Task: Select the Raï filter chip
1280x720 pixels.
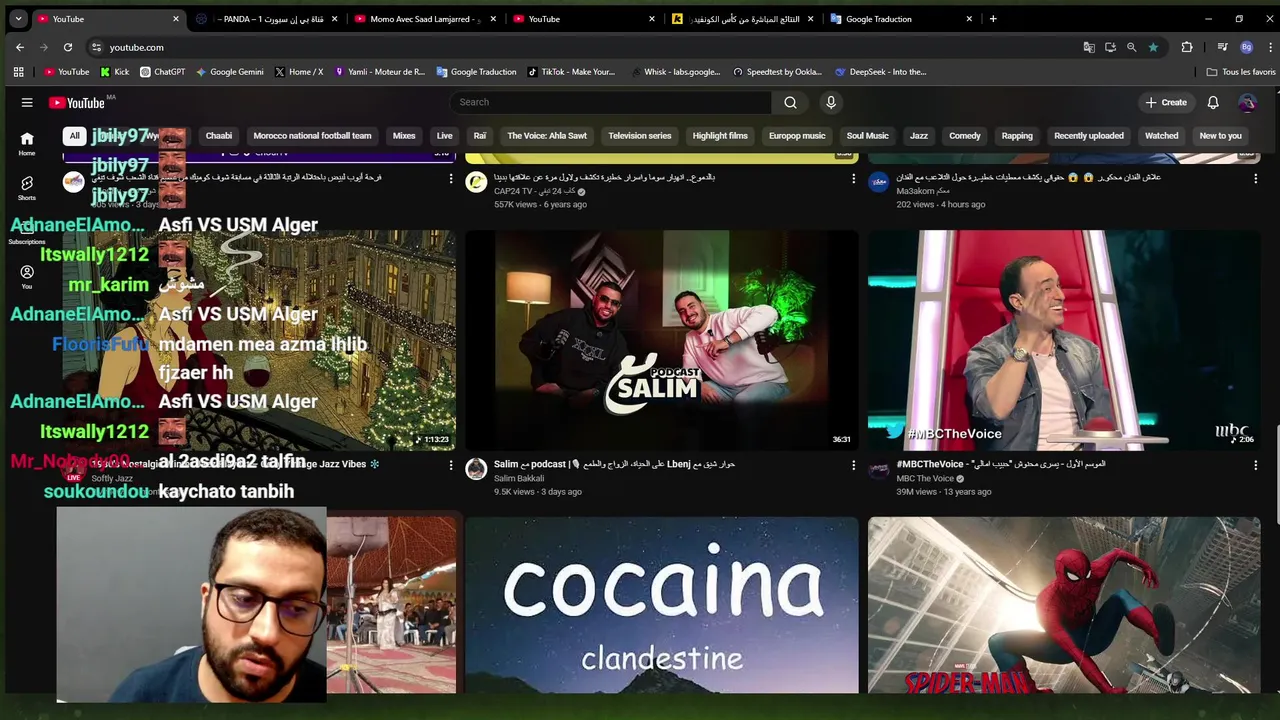Action: click(x=480, y=136)
